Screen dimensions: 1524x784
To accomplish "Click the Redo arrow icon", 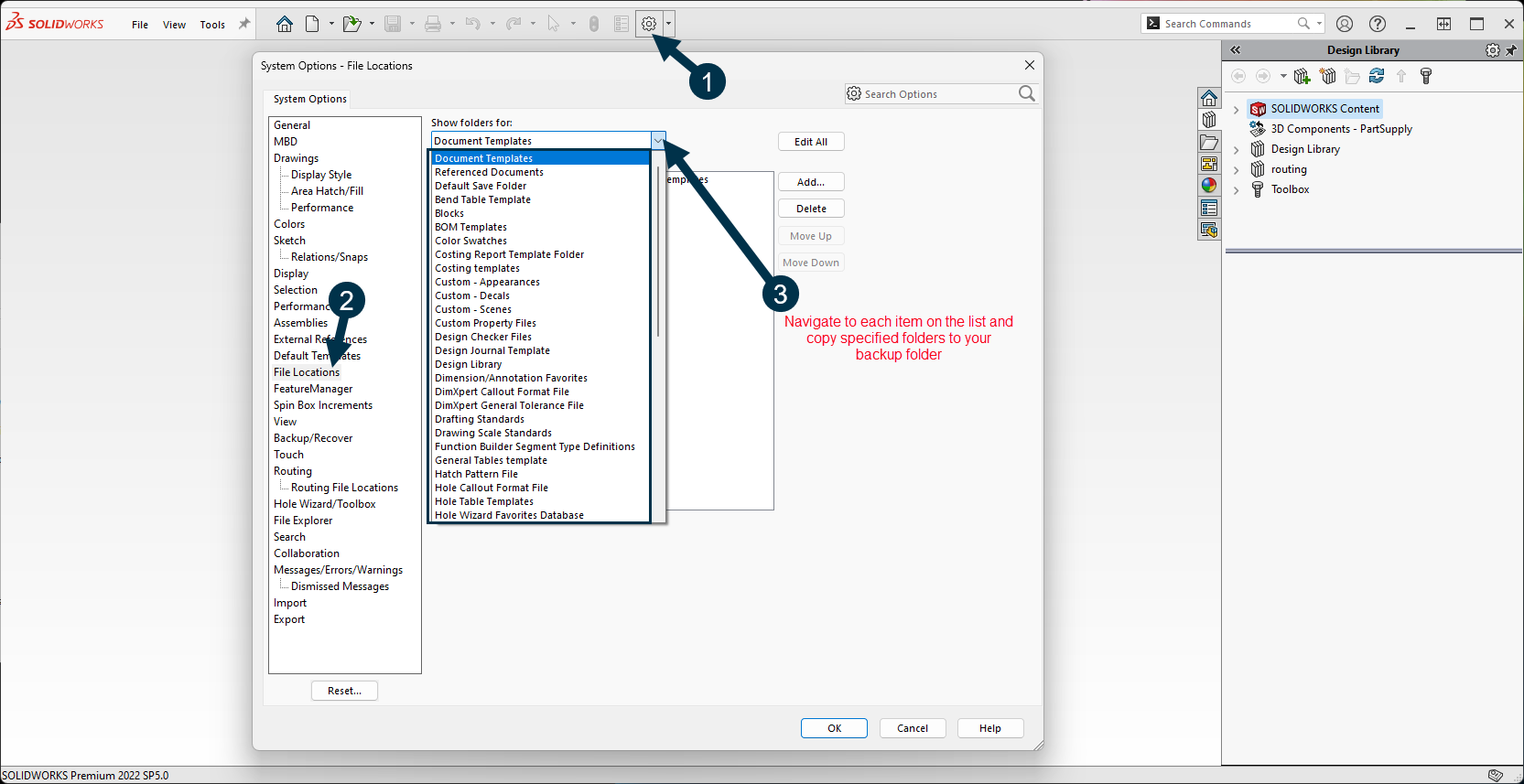I will tap(513, 24).
